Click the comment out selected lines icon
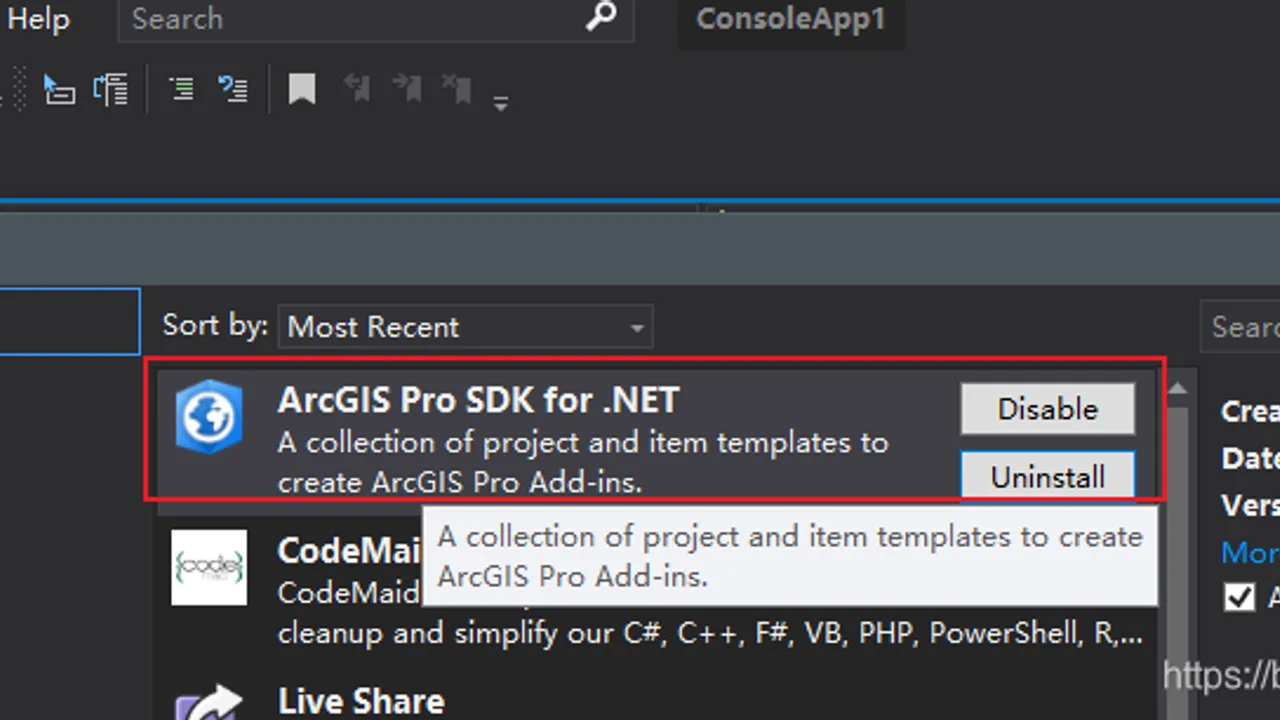The height and width of the screenshot is (720, 1280). pyautogui.click(x=181, y=89)
